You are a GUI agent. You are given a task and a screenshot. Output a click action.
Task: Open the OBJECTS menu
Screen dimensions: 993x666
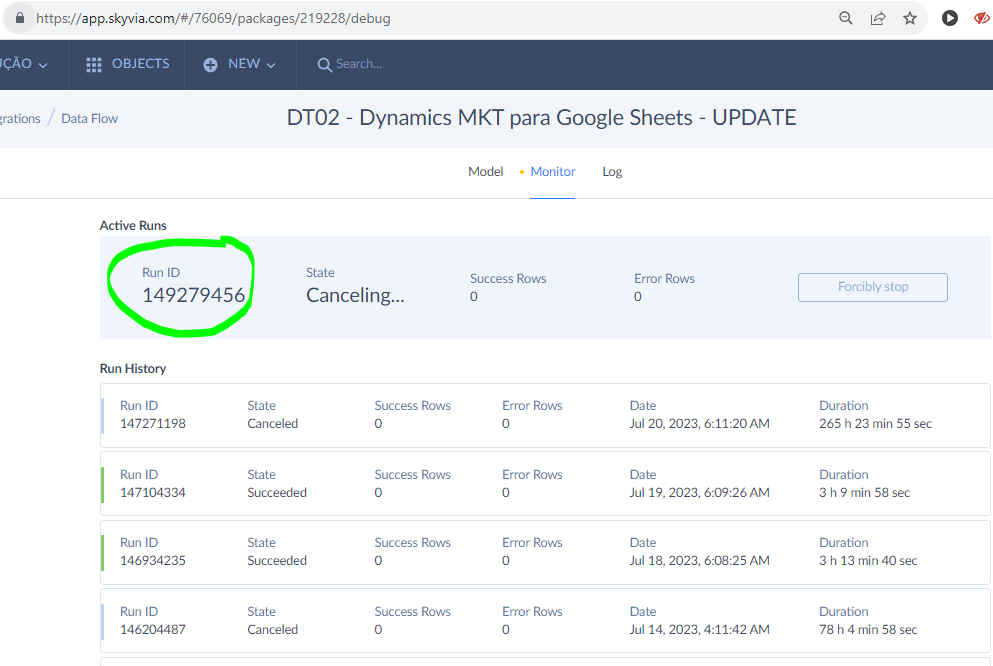point(128,64)
